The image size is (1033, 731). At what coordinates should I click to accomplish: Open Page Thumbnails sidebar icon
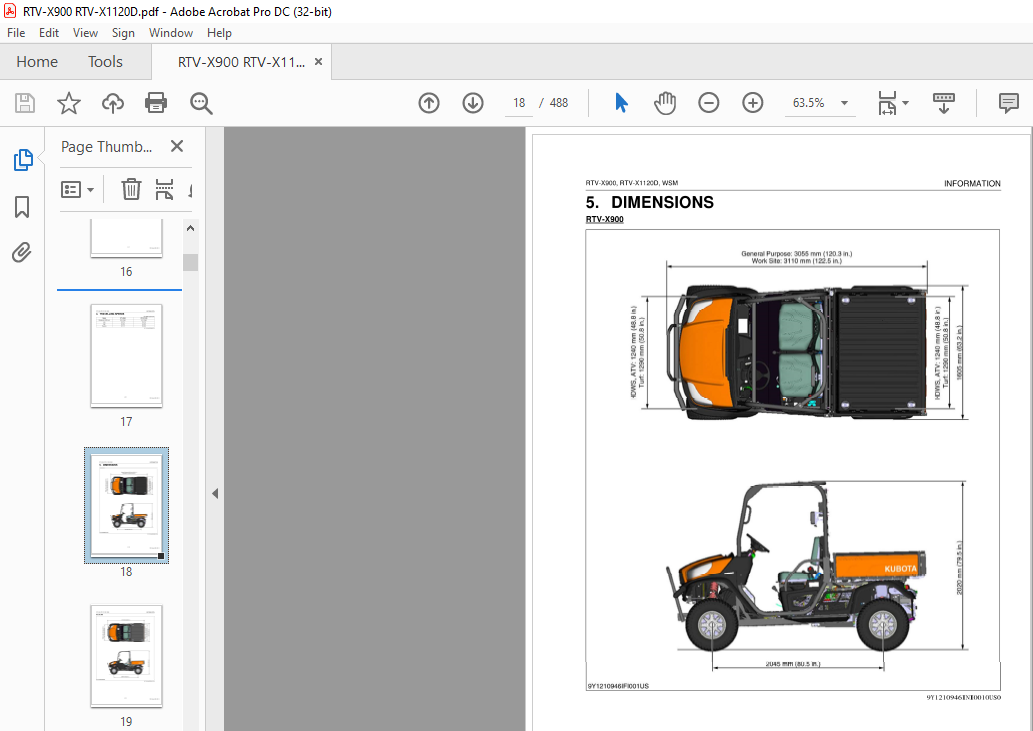22,160
